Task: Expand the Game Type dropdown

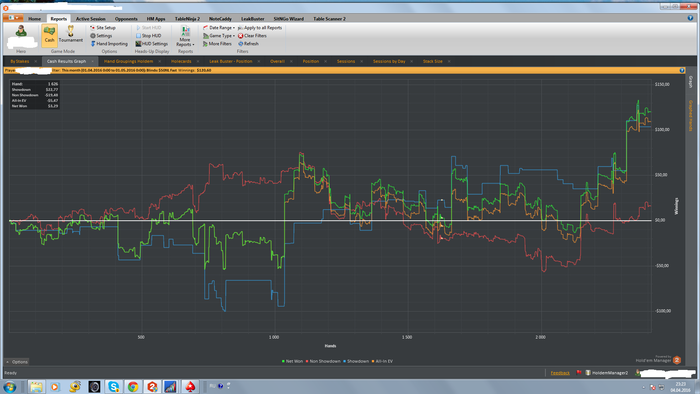Action: [219, 36]
